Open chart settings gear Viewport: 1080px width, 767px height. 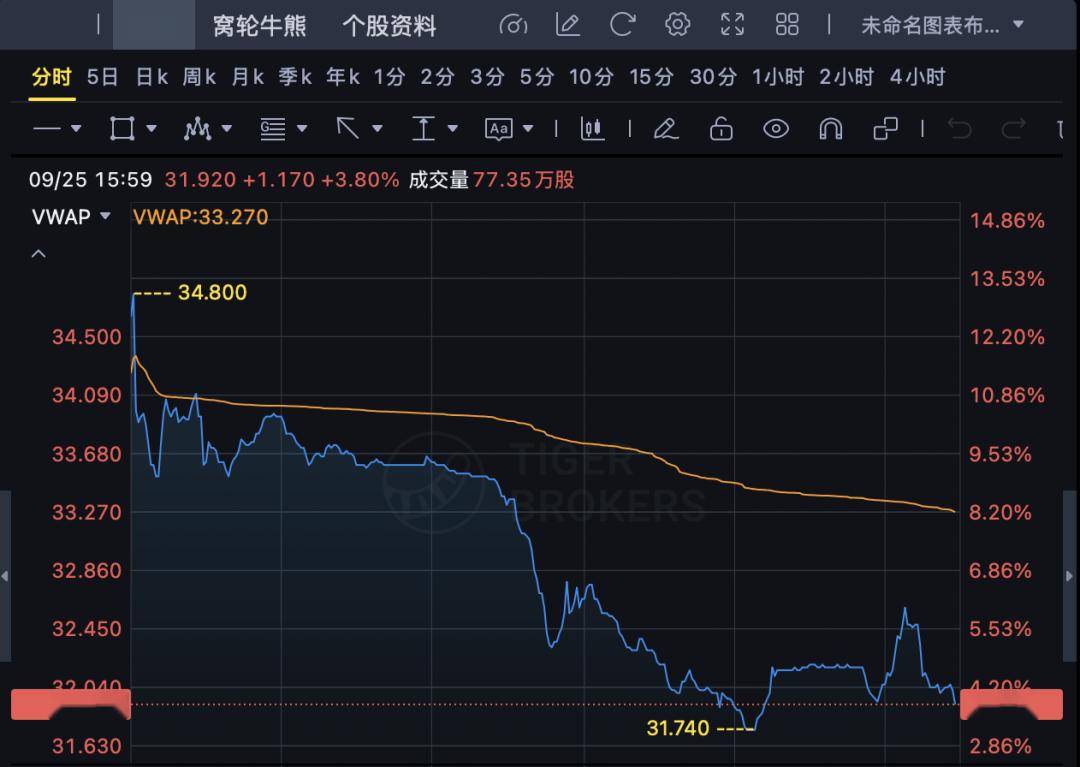point(678,25)
